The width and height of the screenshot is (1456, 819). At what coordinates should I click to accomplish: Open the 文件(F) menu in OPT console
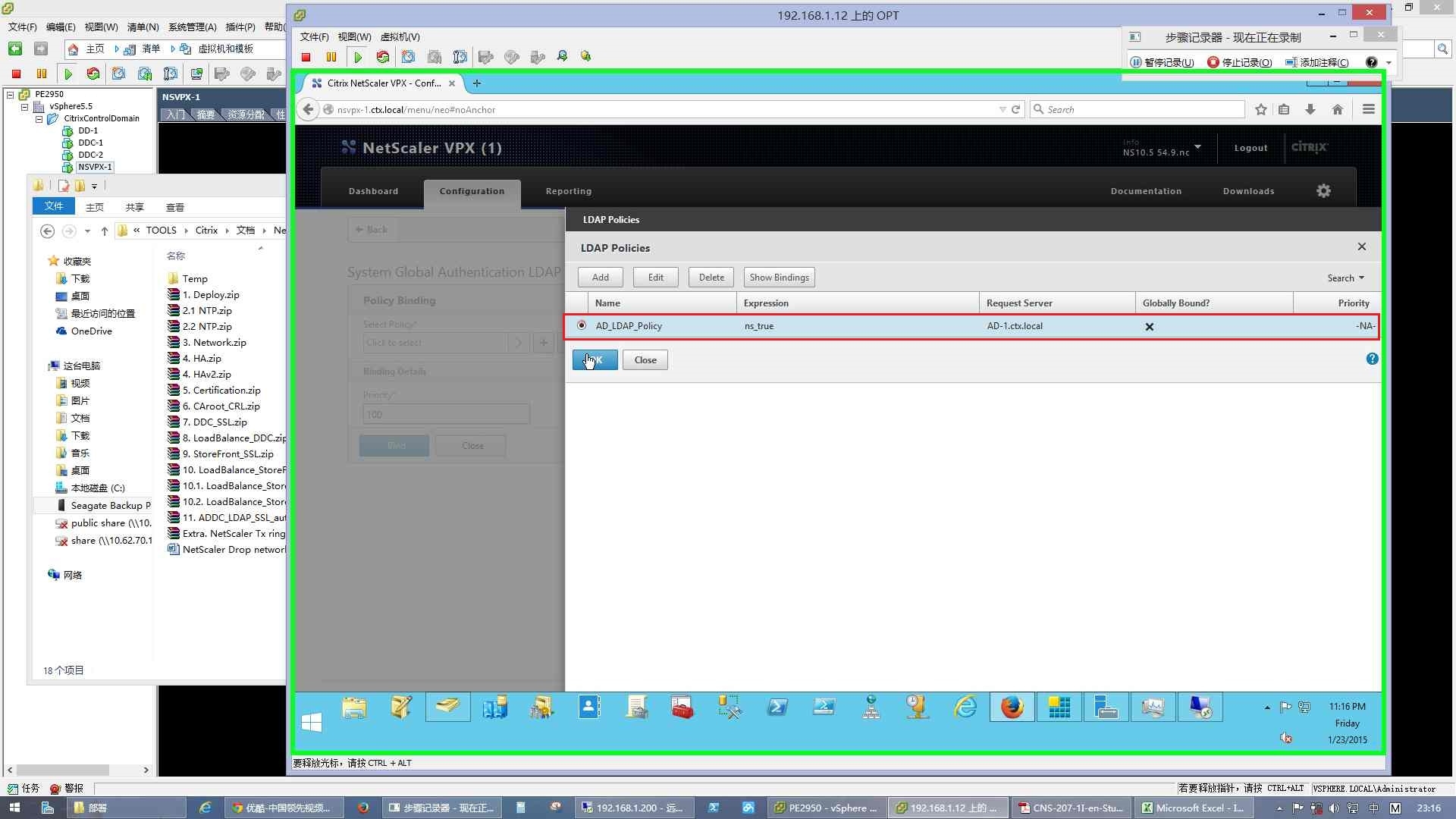[314, 36]
